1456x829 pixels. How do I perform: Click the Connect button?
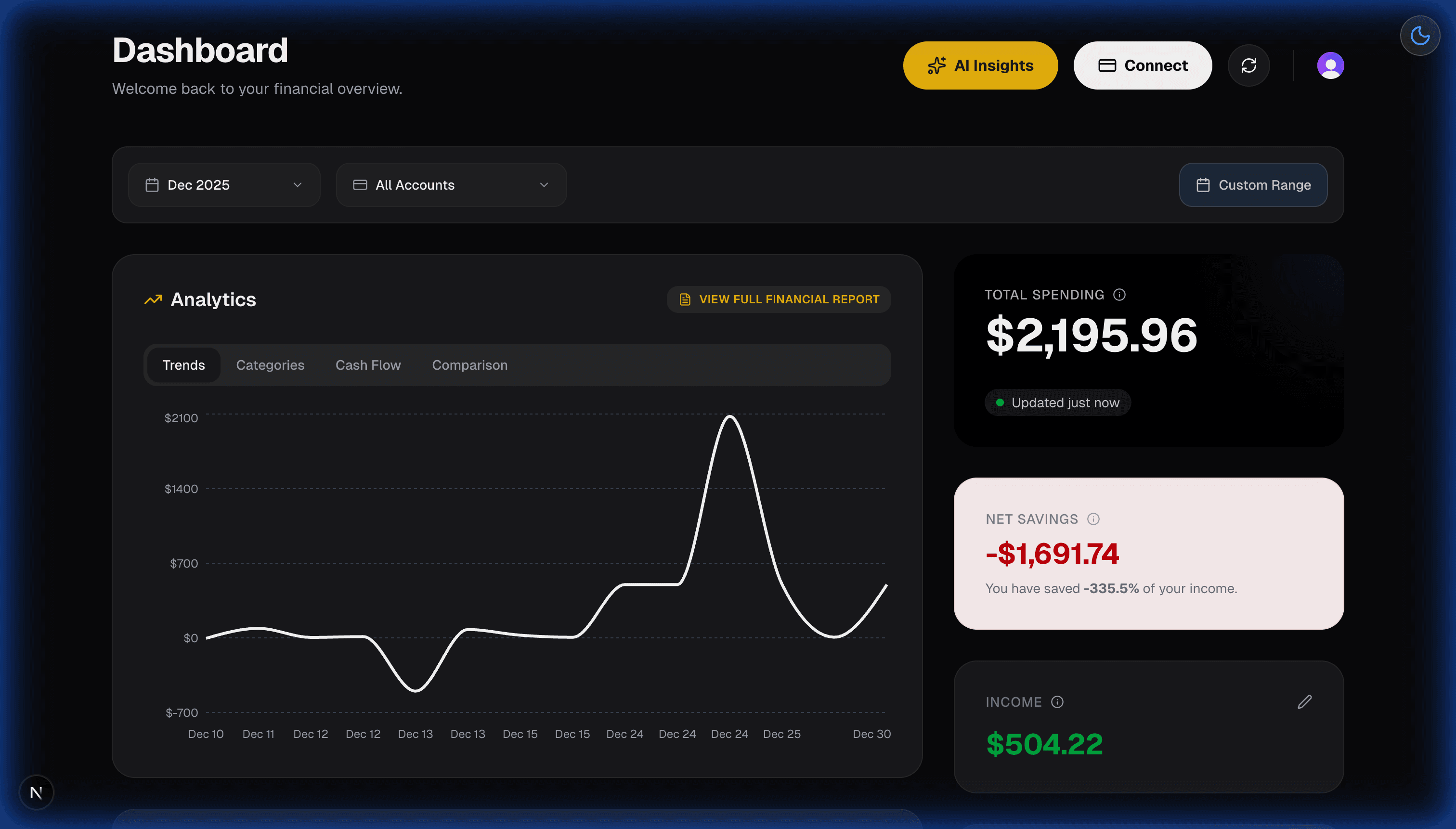(1142, 65)
